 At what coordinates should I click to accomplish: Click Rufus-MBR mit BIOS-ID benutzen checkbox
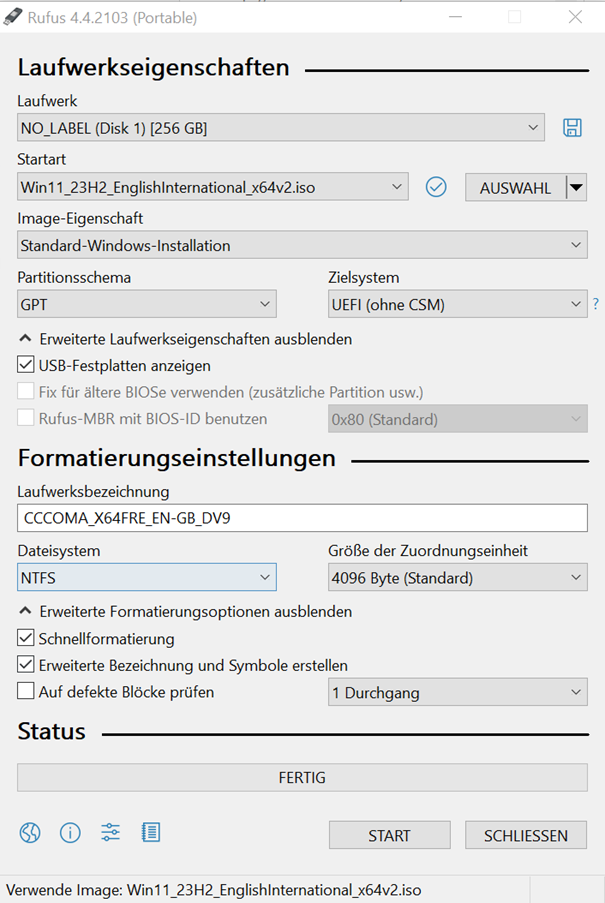pos(25,418)
